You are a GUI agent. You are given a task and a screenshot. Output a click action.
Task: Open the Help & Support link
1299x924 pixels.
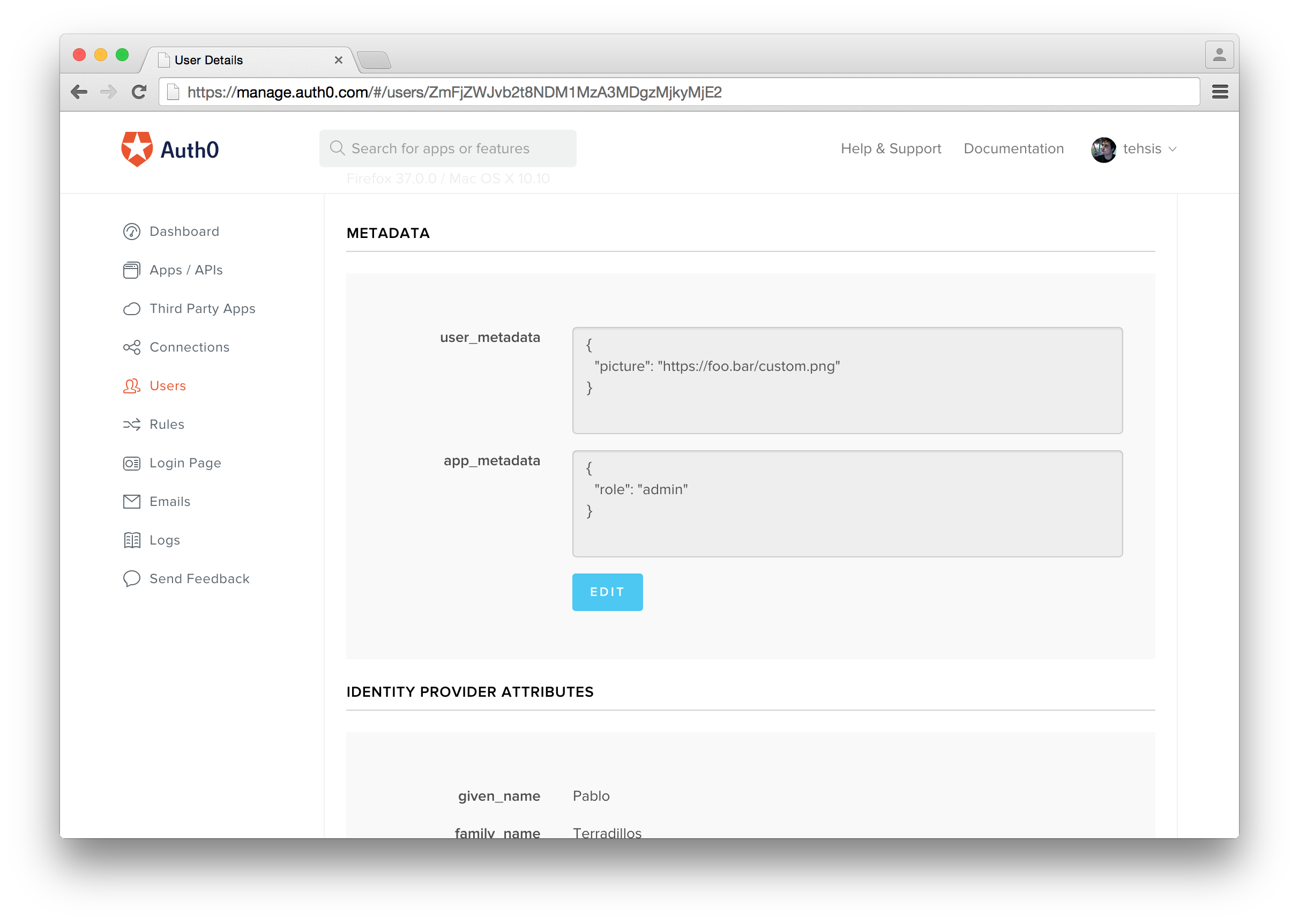891,148
